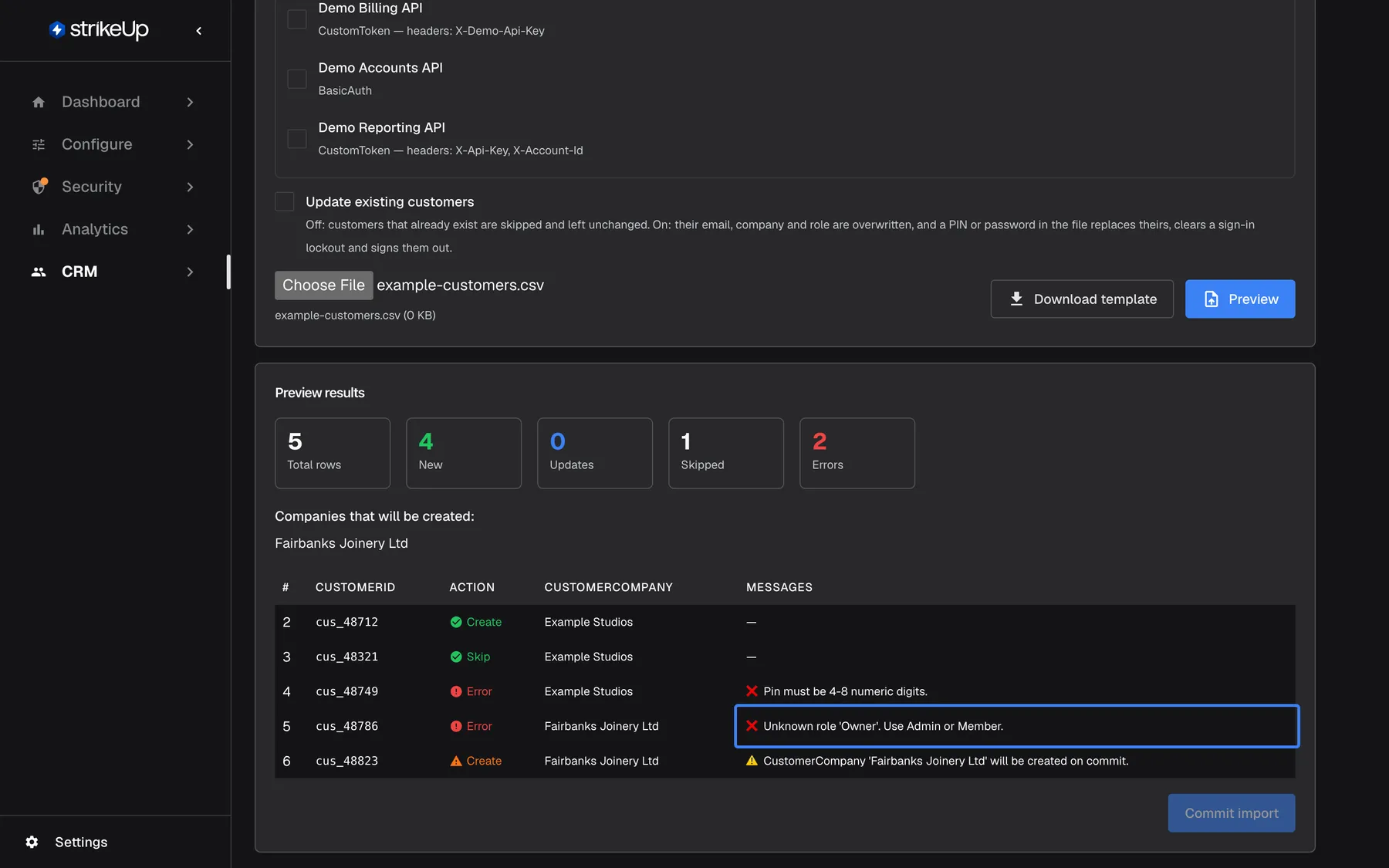This screenshot has width=1389, height=868.
Task: Click the blue Preview button
Action: [x=1240, y=299]
